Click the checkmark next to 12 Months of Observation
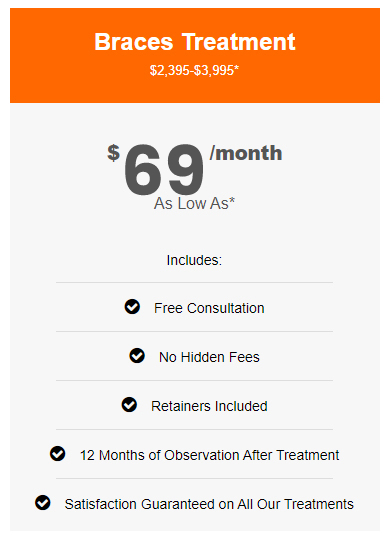Image resolution: width=390 pixels, height=543 pixels. 57,454
